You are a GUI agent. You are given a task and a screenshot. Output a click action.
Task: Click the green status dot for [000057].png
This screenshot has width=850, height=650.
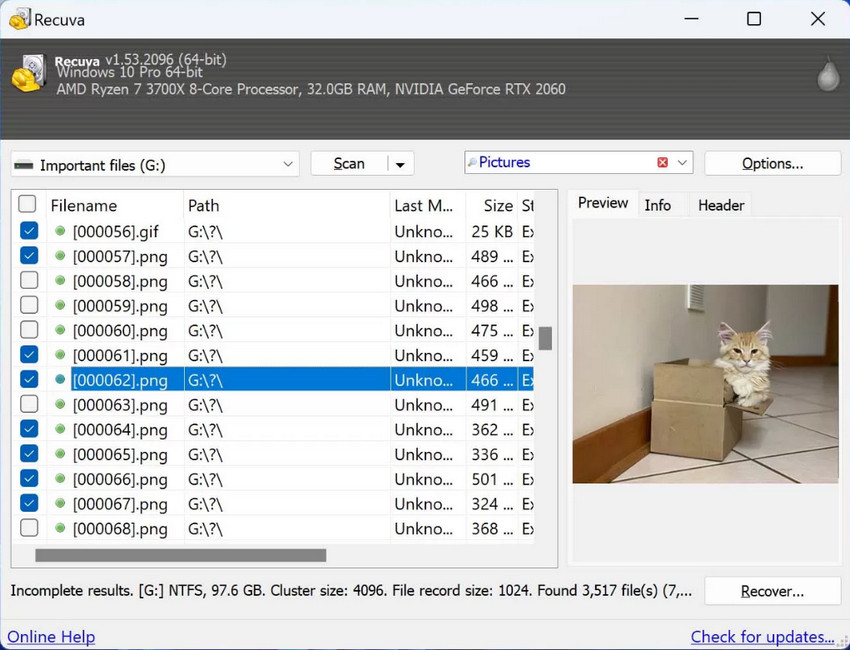tap(60, 256)
